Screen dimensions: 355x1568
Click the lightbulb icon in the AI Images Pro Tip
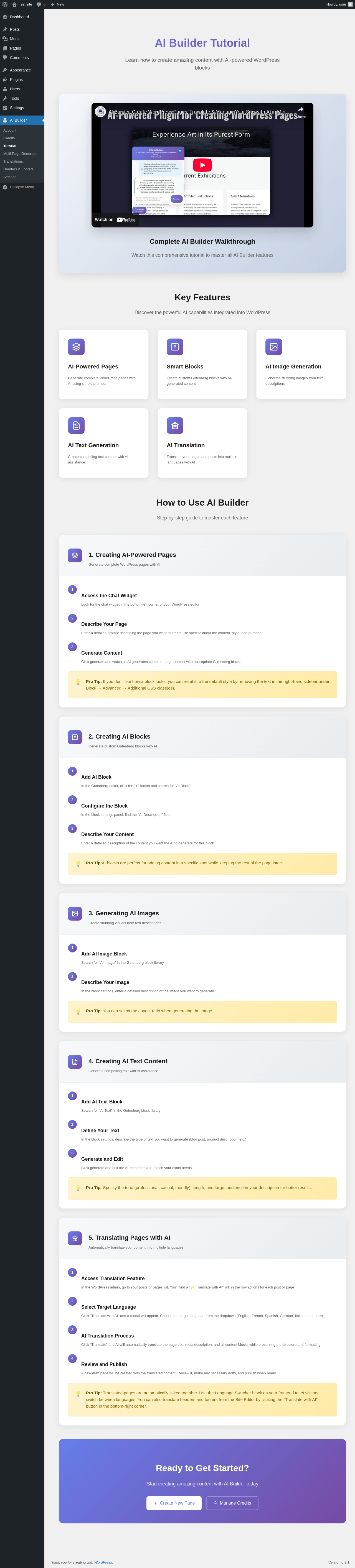pos(78,1011)
